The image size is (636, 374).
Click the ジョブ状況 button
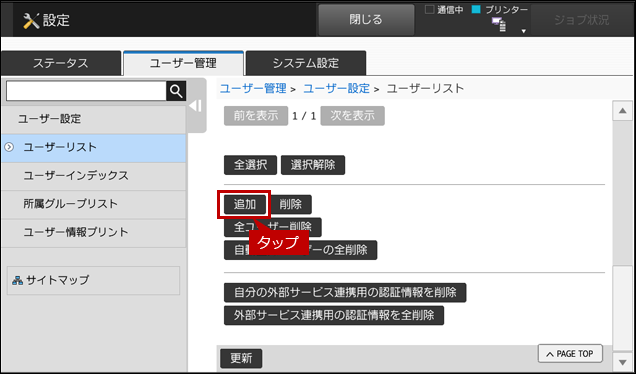[582, 20]
